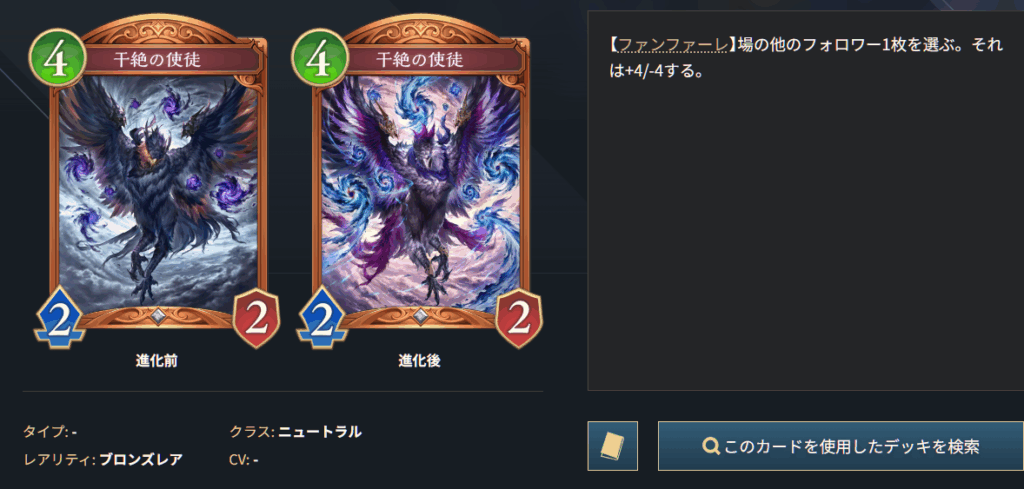Click green cost 4 orb on 進化後 card
The height and width of the screenshot is (489, 1024).
pyautogui.click(x=320, y=57)
